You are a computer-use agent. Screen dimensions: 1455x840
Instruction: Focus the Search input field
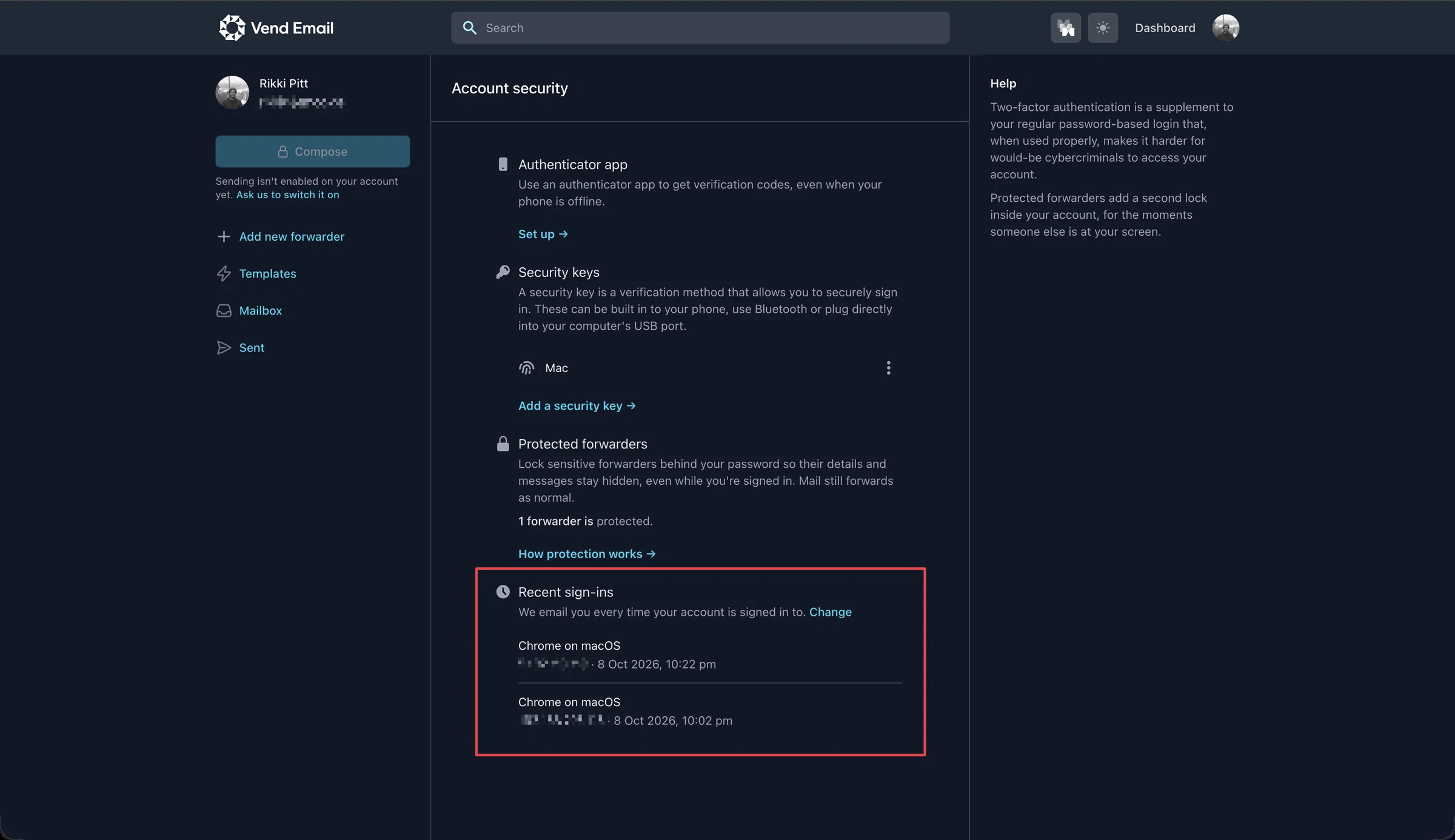tap(700, 28)
